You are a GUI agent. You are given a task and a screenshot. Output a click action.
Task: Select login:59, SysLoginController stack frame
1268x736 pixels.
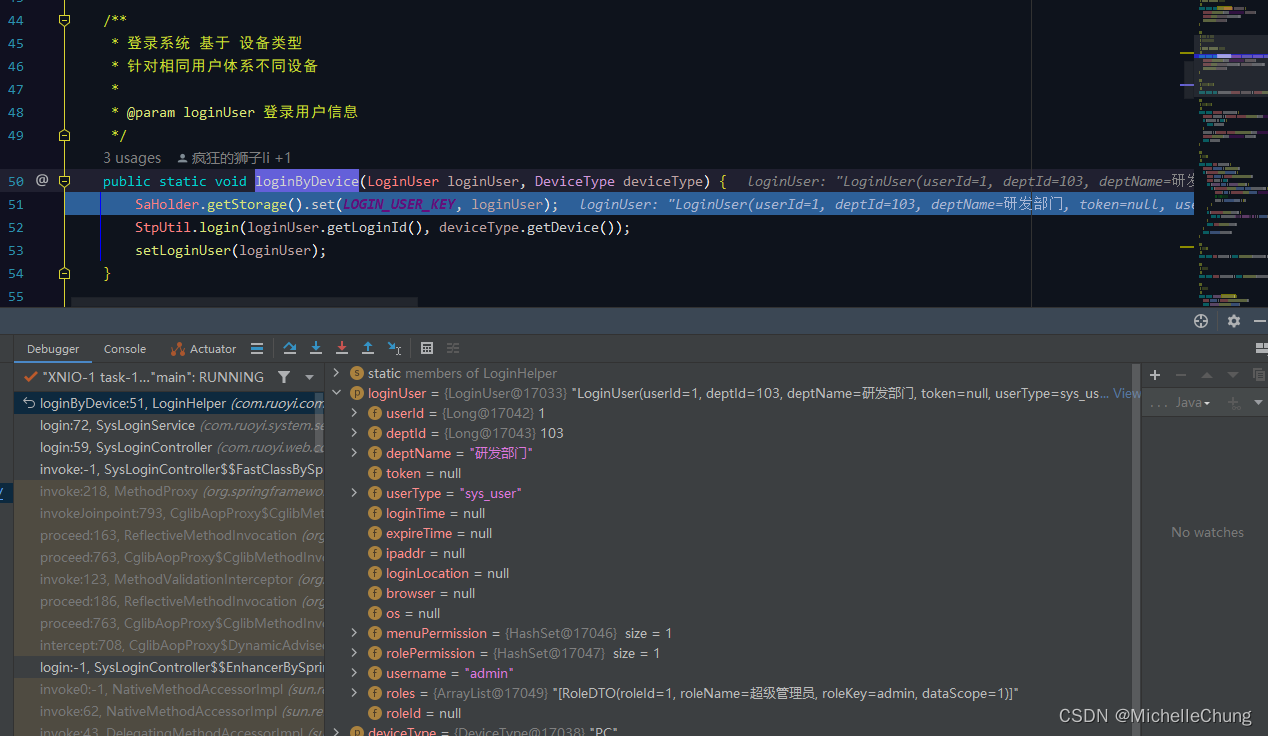click(x=169, y=447)
